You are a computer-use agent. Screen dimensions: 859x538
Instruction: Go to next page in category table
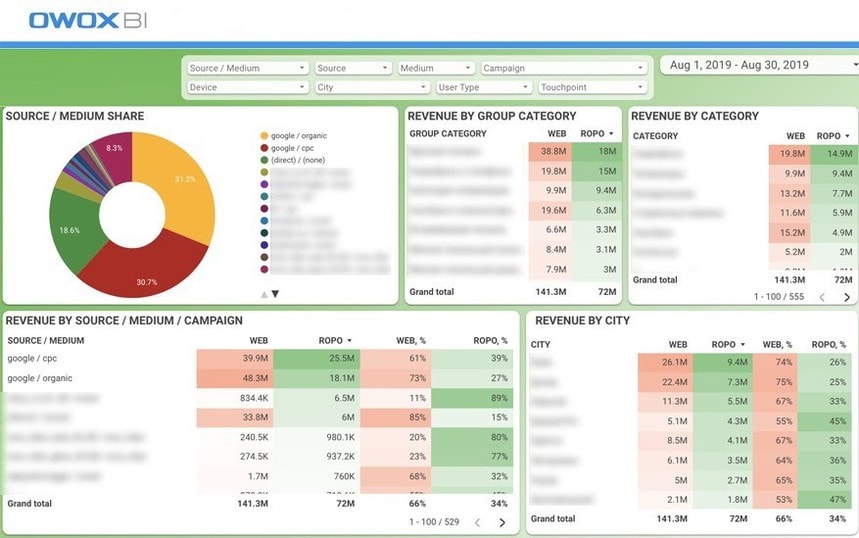click(x=847, y=297)
